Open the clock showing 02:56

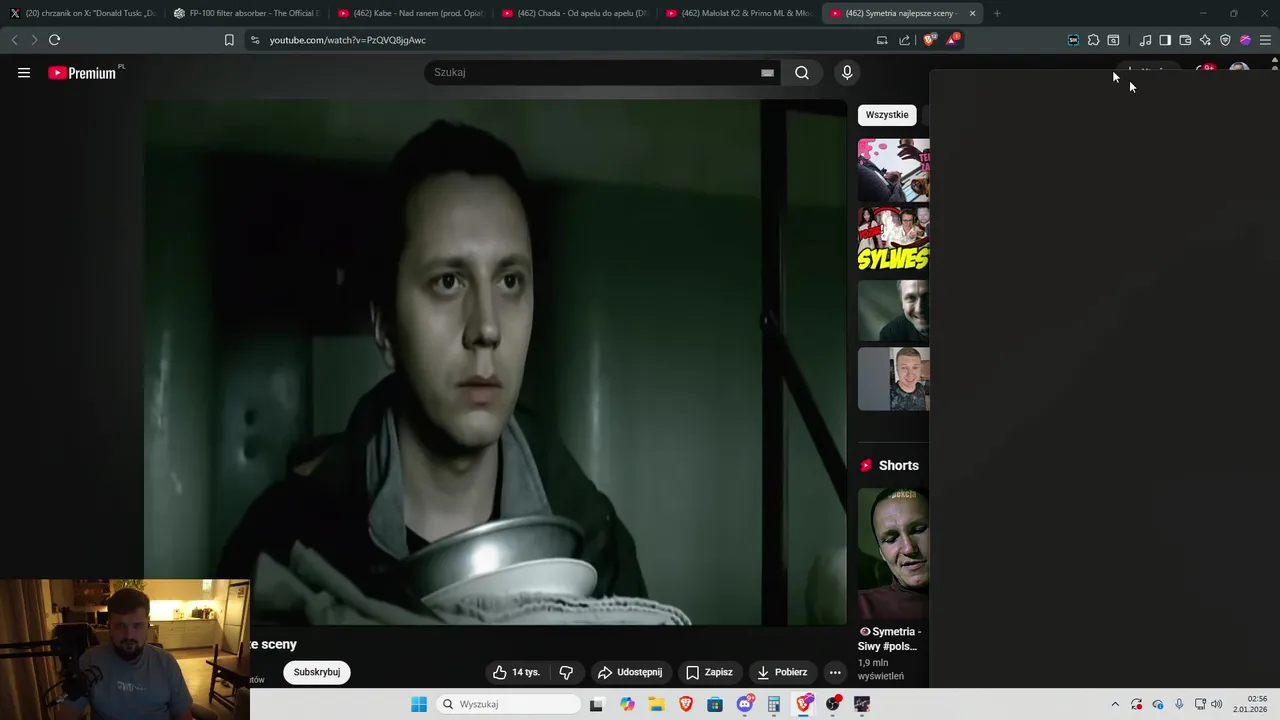pos(1250,704)
